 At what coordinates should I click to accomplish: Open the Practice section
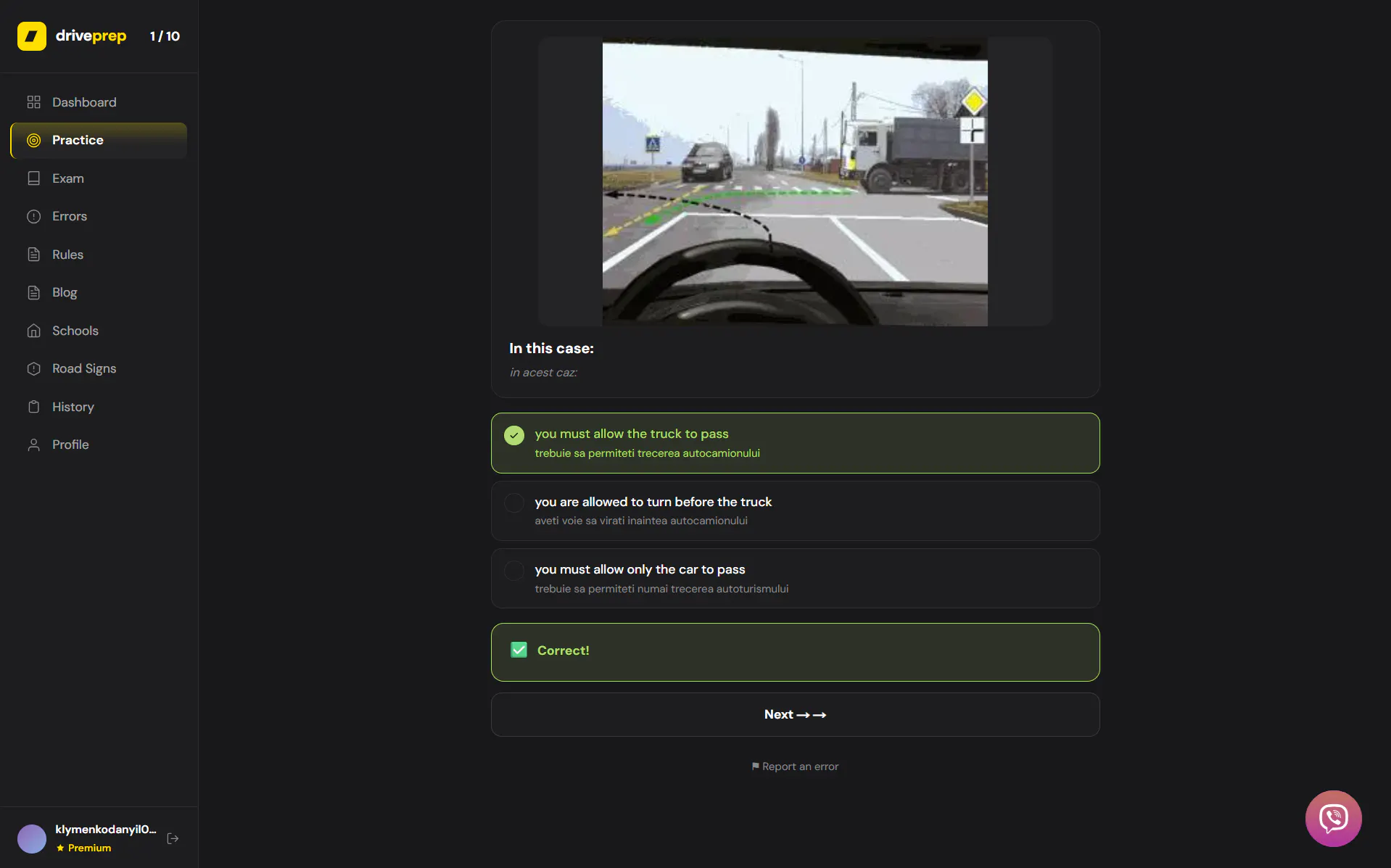click(99, 140)
